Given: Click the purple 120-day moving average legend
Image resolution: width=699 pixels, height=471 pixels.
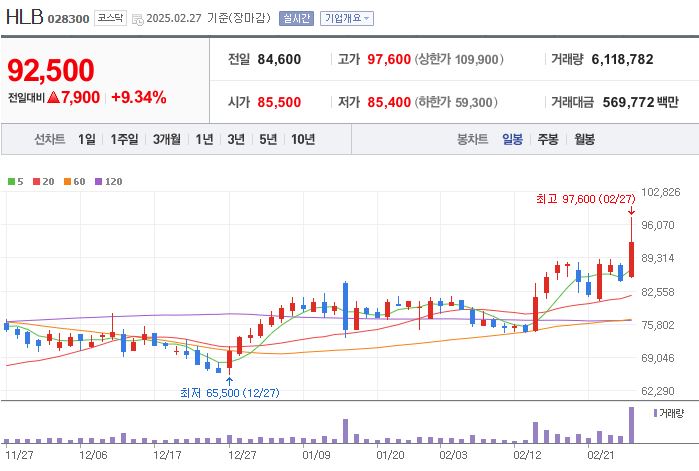Looking at the screenshot, I should point(109,181).
